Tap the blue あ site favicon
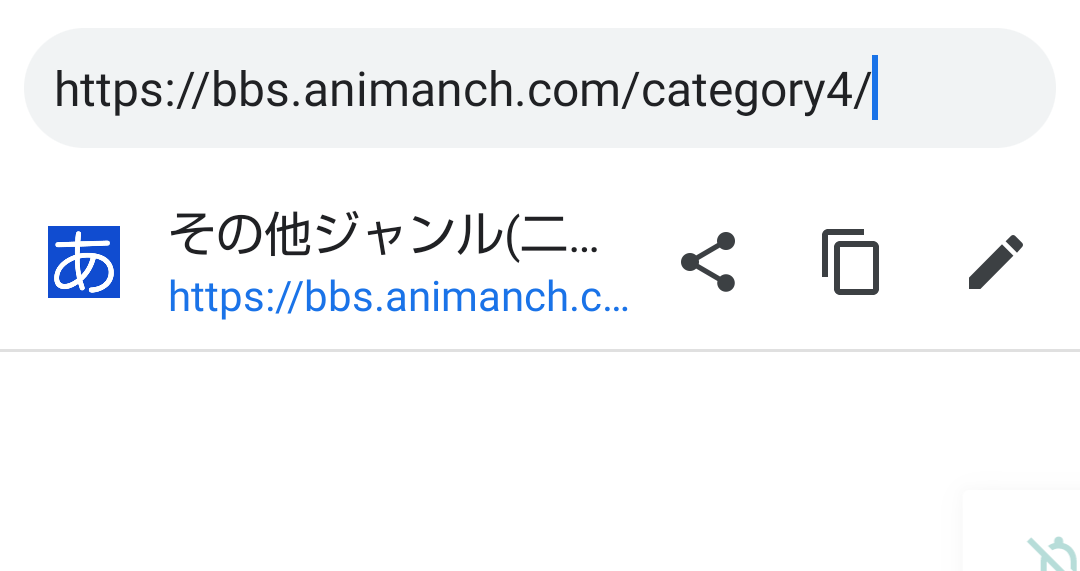Image resolution: width=1080 pixels, height=571 pixels. pos(84,262)
